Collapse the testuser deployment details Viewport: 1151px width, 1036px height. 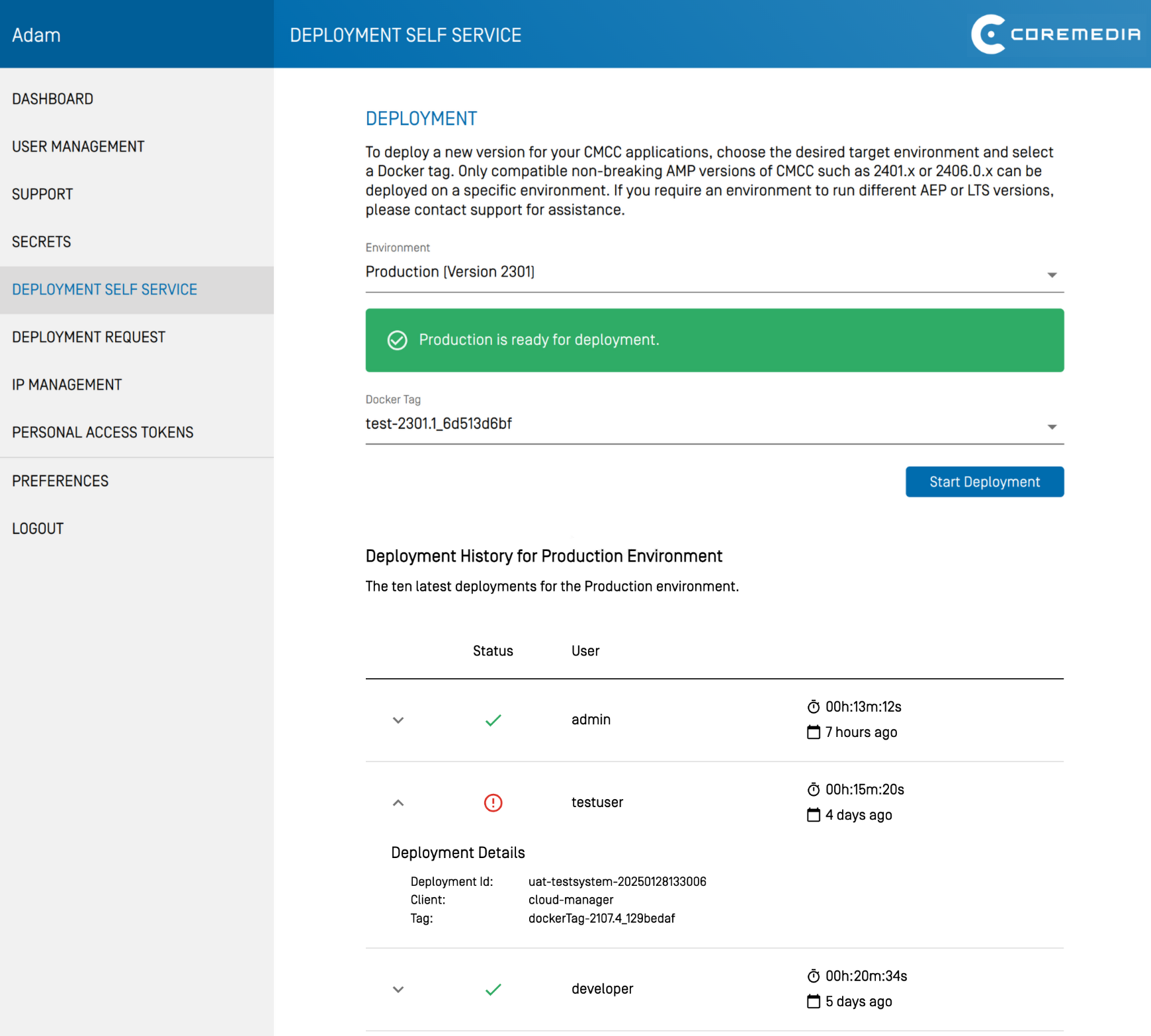pyautogui.click(x=398, y=802)
